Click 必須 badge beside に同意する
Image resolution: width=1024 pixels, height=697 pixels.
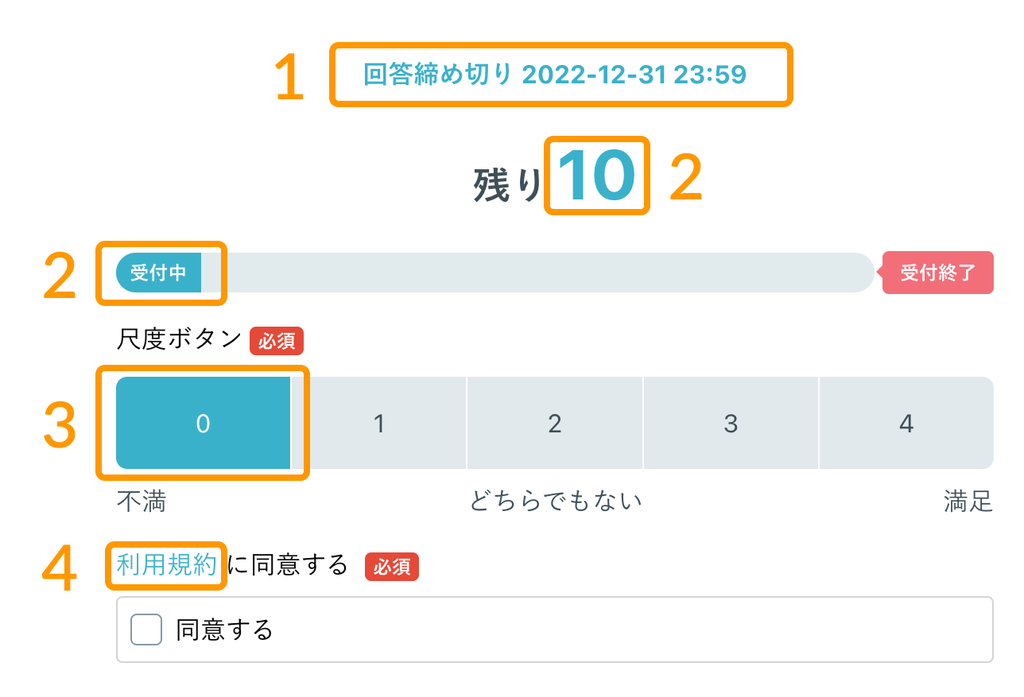pos(392,567)
